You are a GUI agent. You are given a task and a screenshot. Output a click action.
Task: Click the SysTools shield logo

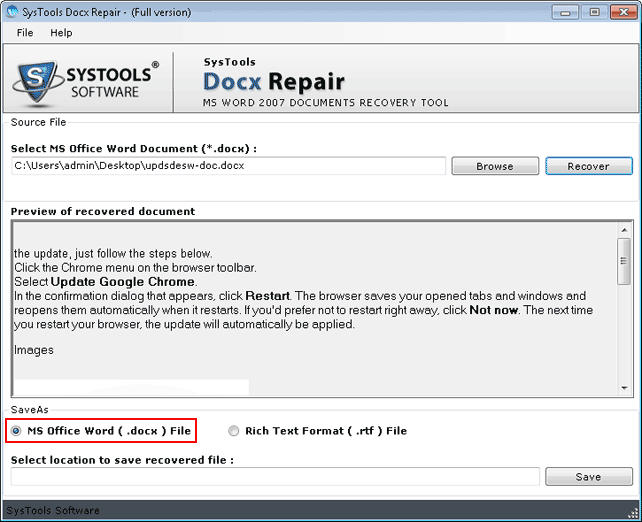tap(37, 82)
